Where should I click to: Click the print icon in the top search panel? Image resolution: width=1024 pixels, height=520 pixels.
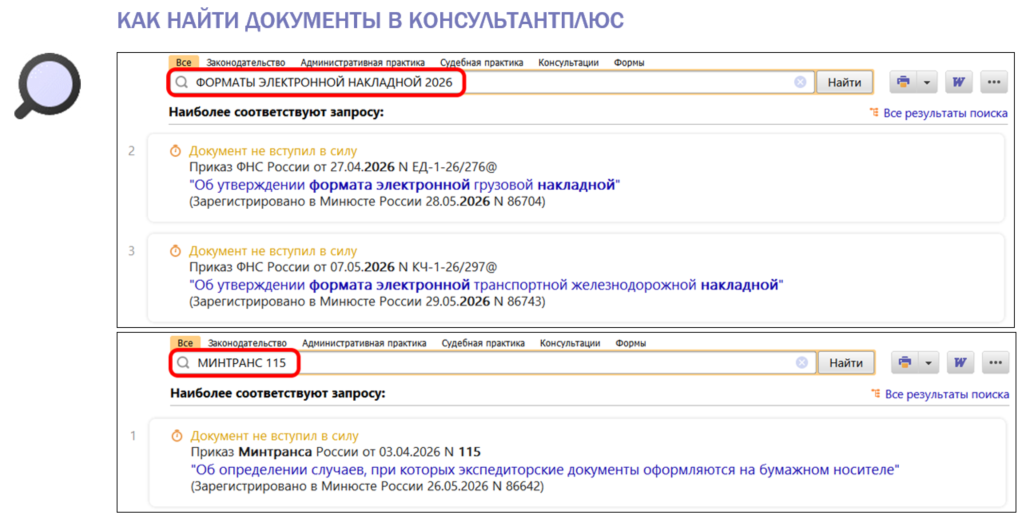tap(903, 82)
